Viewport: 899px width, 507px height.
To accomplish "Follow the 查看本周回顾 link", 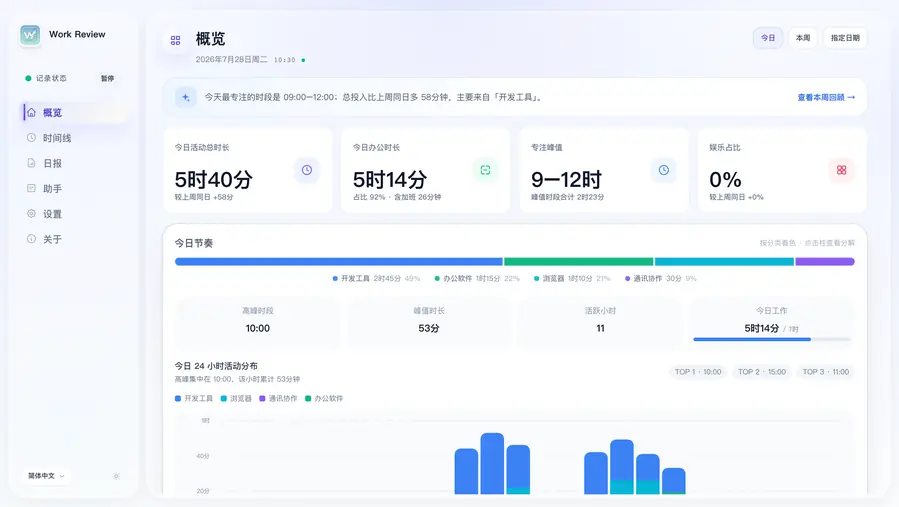I will (826, 98).
